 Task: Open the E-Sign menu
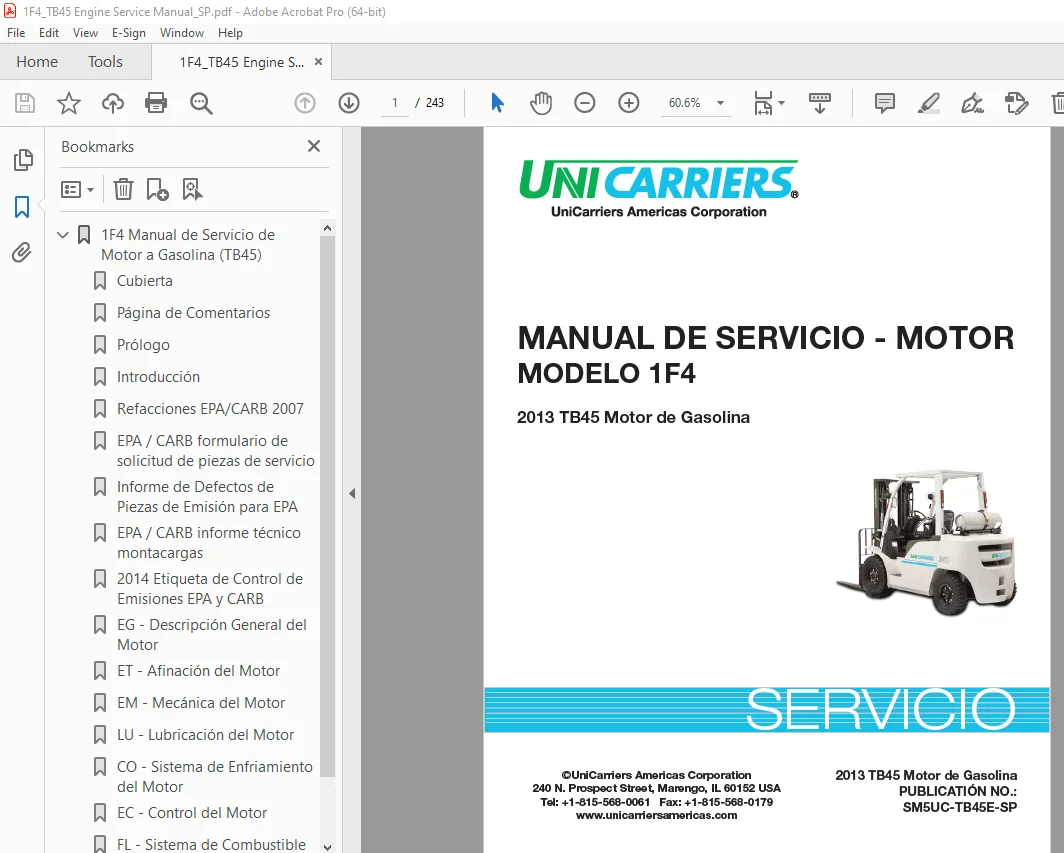129,33
